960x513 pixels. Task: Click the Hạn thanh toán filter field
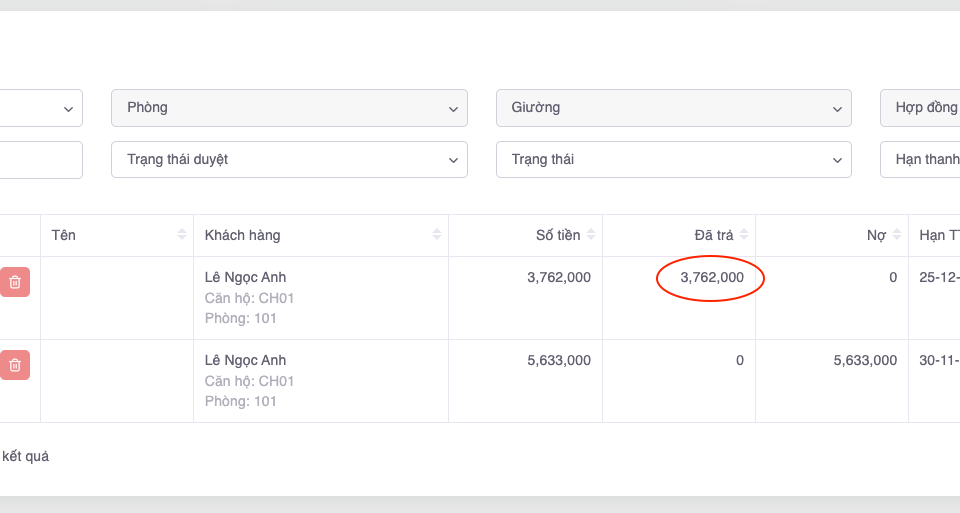[x=920, y=160]
